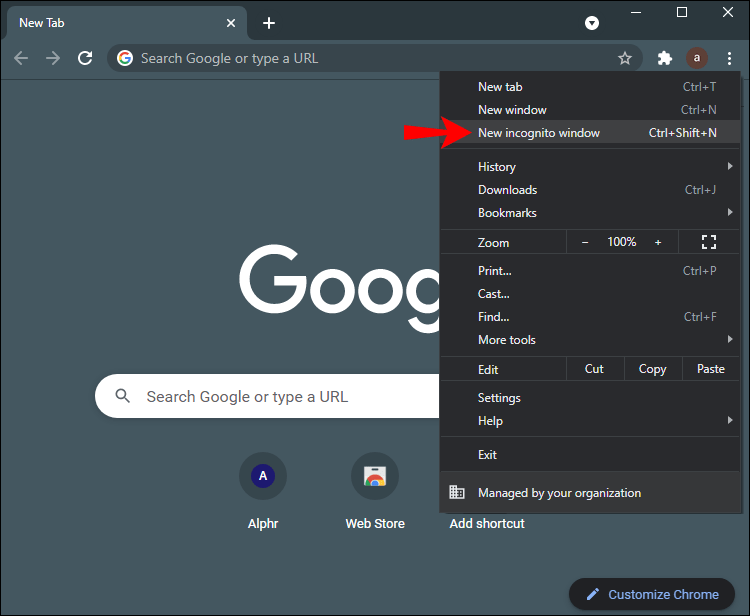
Task: Click the reload page icon
Action: [85, 58]
